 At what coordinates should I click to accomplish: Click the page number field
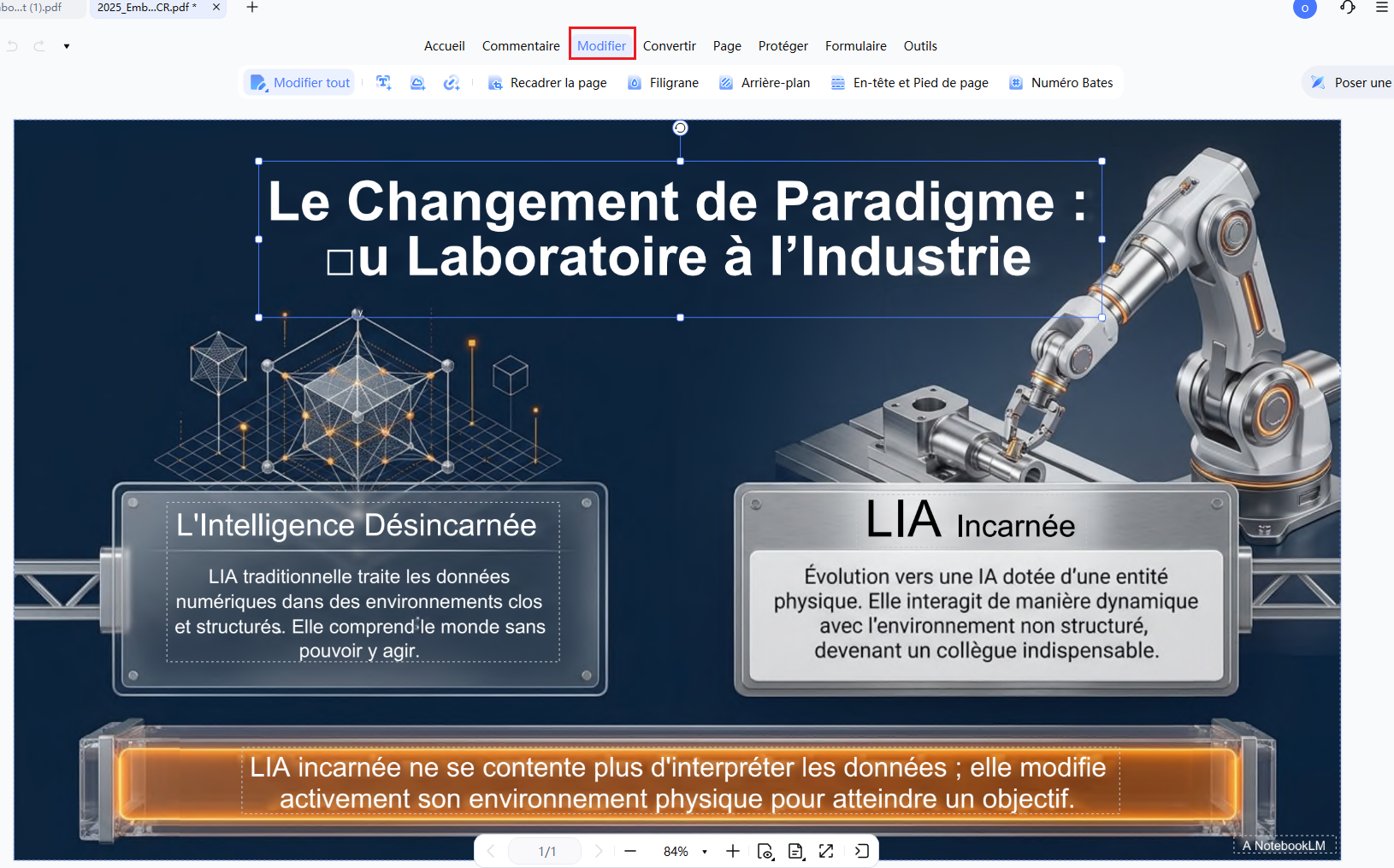click(x=546, y=851)
